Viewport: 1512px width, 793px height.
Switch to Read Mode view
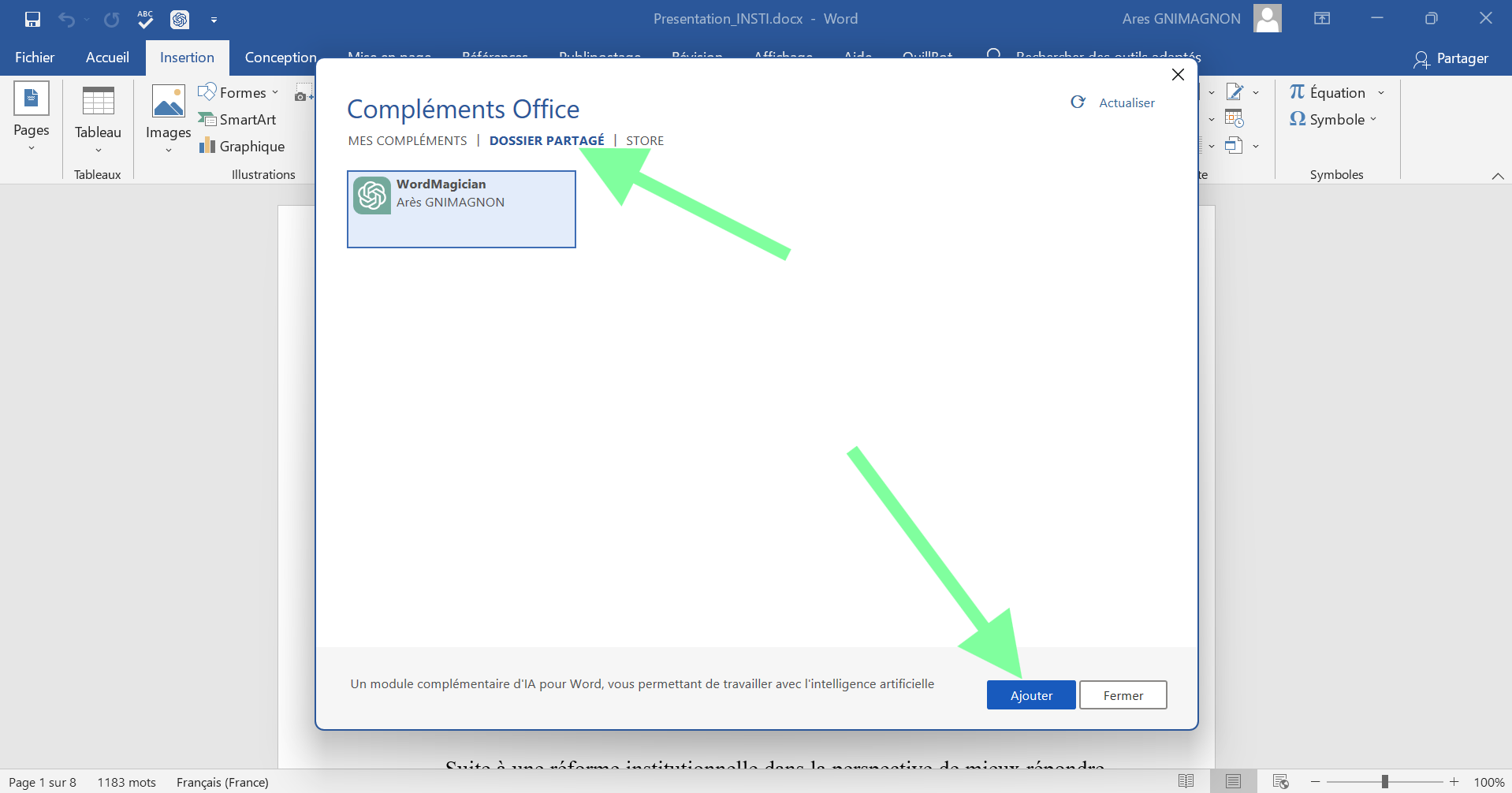(1186, 781)
